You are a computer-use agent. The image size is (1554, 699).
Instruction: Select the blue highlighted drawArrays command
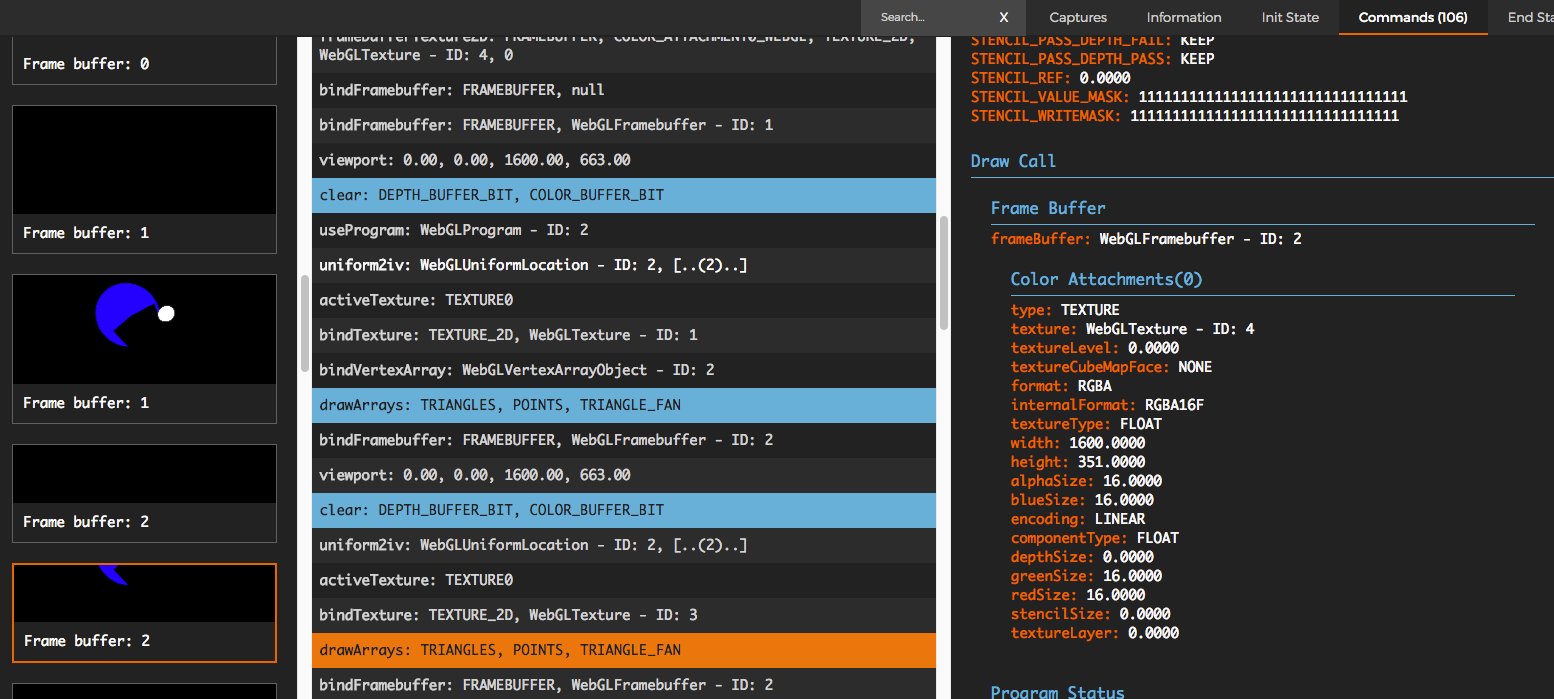624,405
